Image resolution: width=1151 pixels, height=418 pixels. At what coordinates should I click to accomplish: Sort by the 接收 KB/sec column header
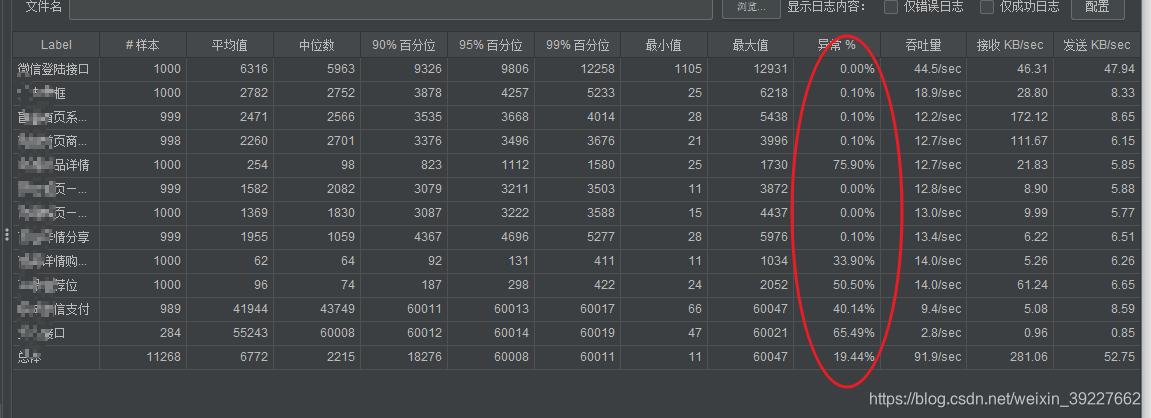coord(1010,46)
